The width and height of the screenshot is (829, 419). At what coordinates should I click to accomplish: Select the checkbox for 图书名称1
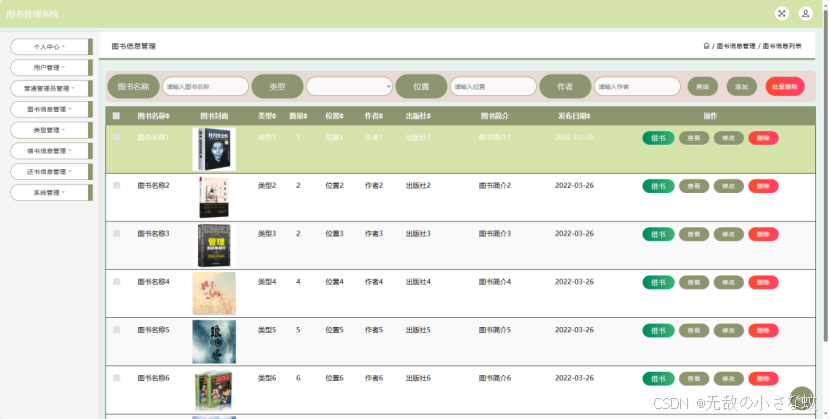point(116,137)
